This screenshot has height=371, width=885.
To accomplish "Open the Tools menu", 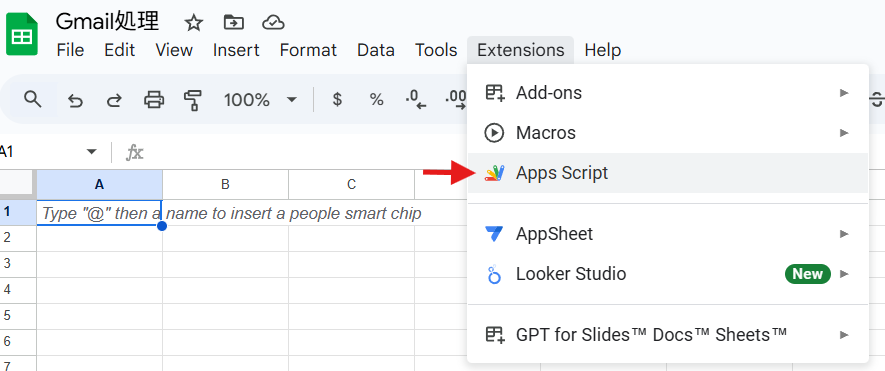I will (436, 50).
